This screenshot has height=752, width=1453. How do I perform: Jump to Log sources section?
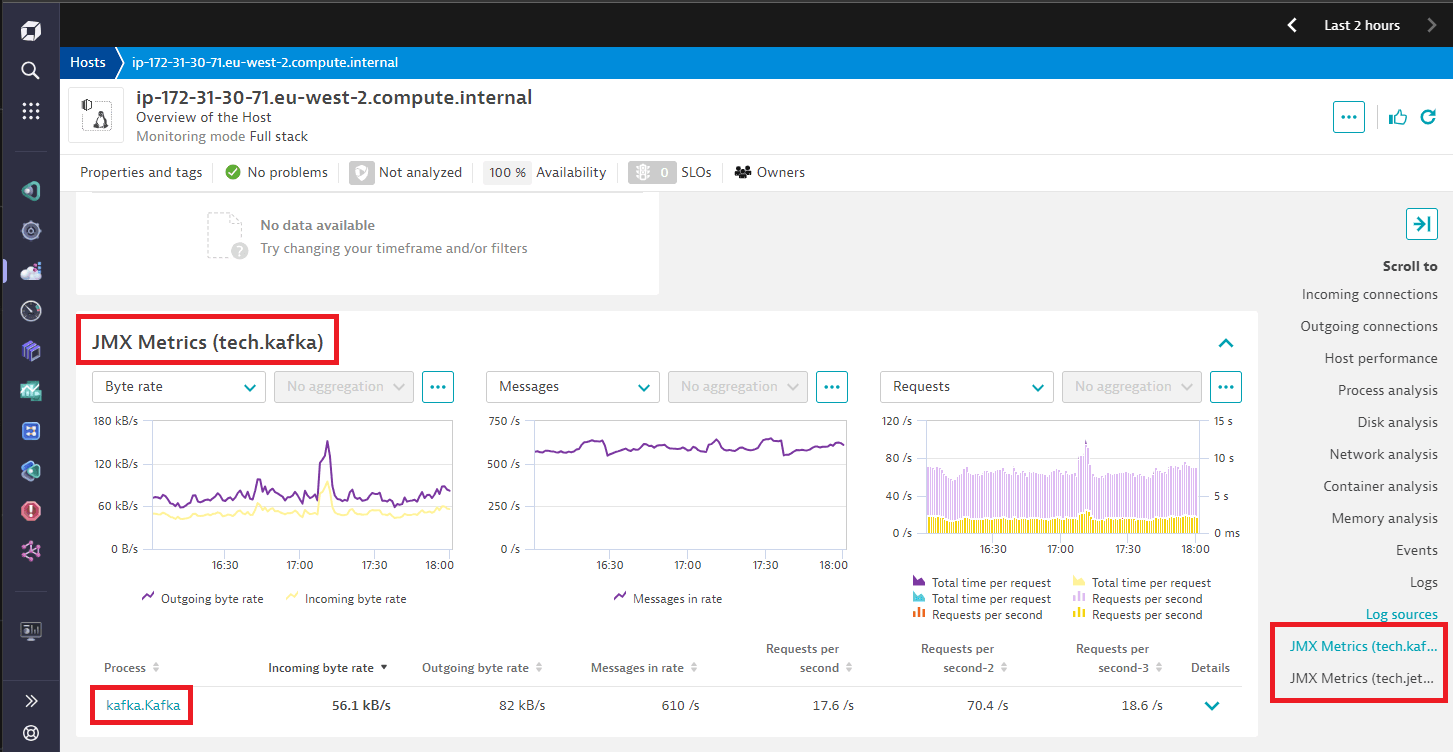tap(1401, 614)
